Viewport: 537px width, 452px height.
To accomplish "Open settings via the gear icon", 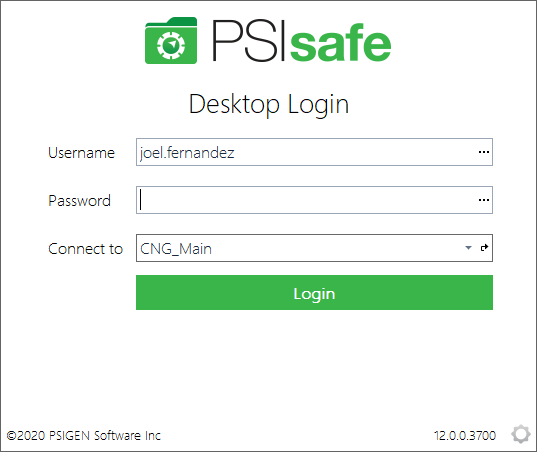I will 521,434.
